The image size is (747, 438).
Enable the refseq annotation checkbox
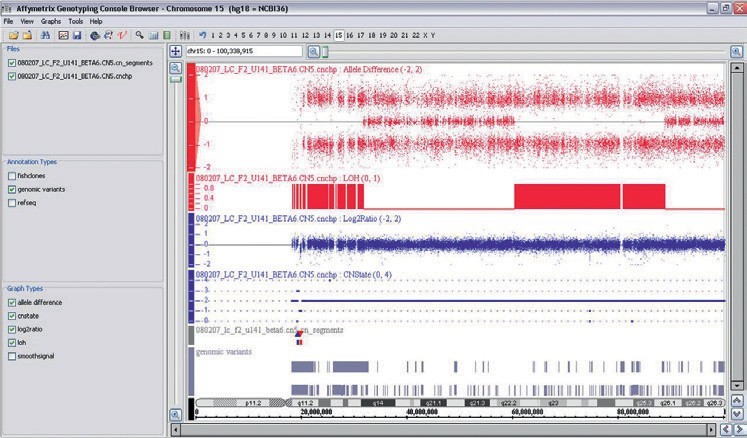click(12, 203)
